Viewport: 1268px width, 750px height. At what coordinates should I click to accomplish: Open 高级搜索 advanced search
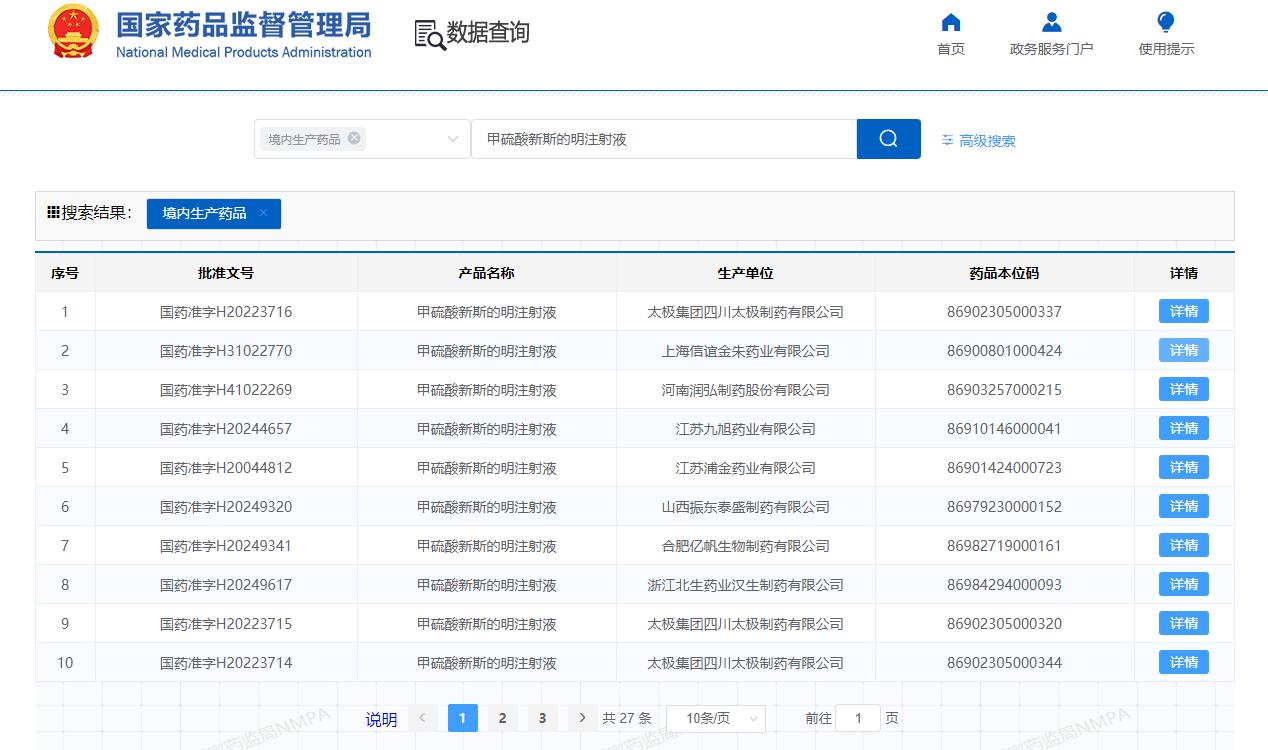coord(978,141)
